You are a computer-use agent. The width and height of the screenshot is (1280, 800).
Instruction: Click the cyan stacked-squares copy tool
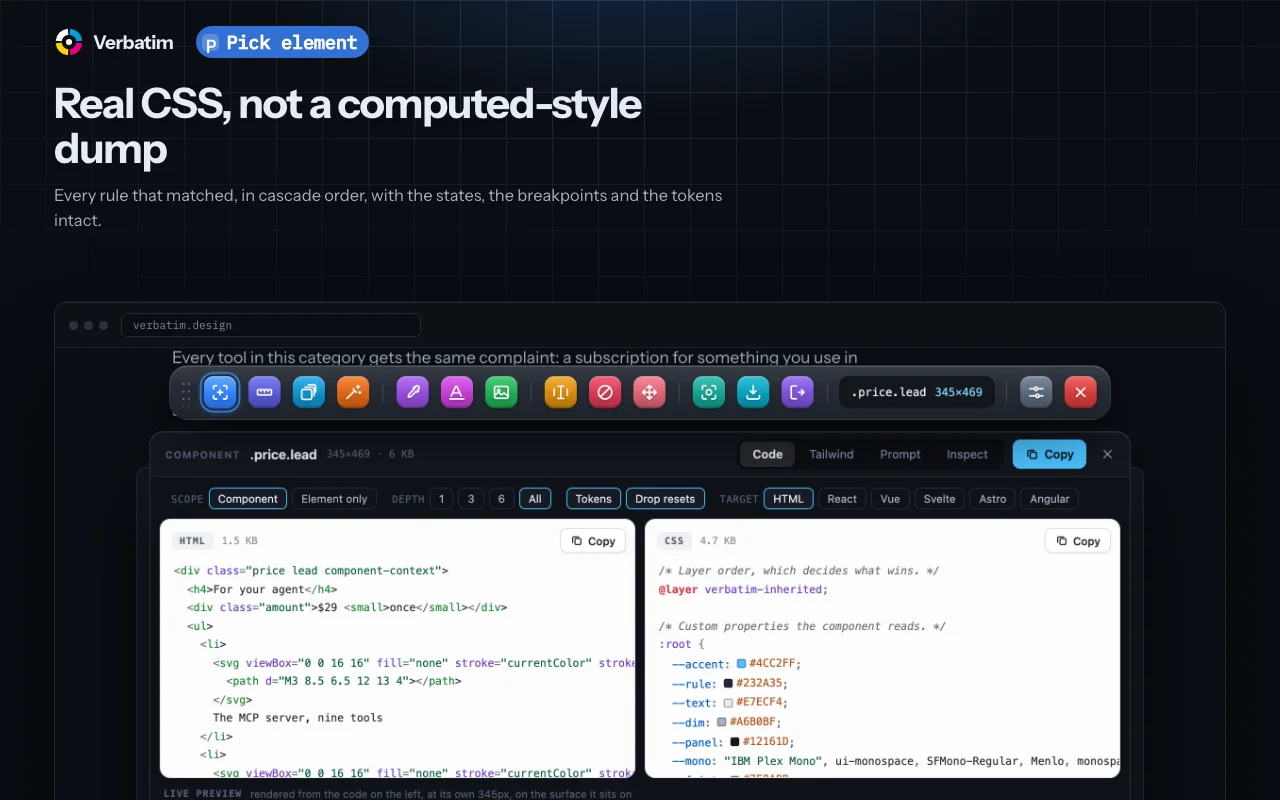(x=309, y=392)
